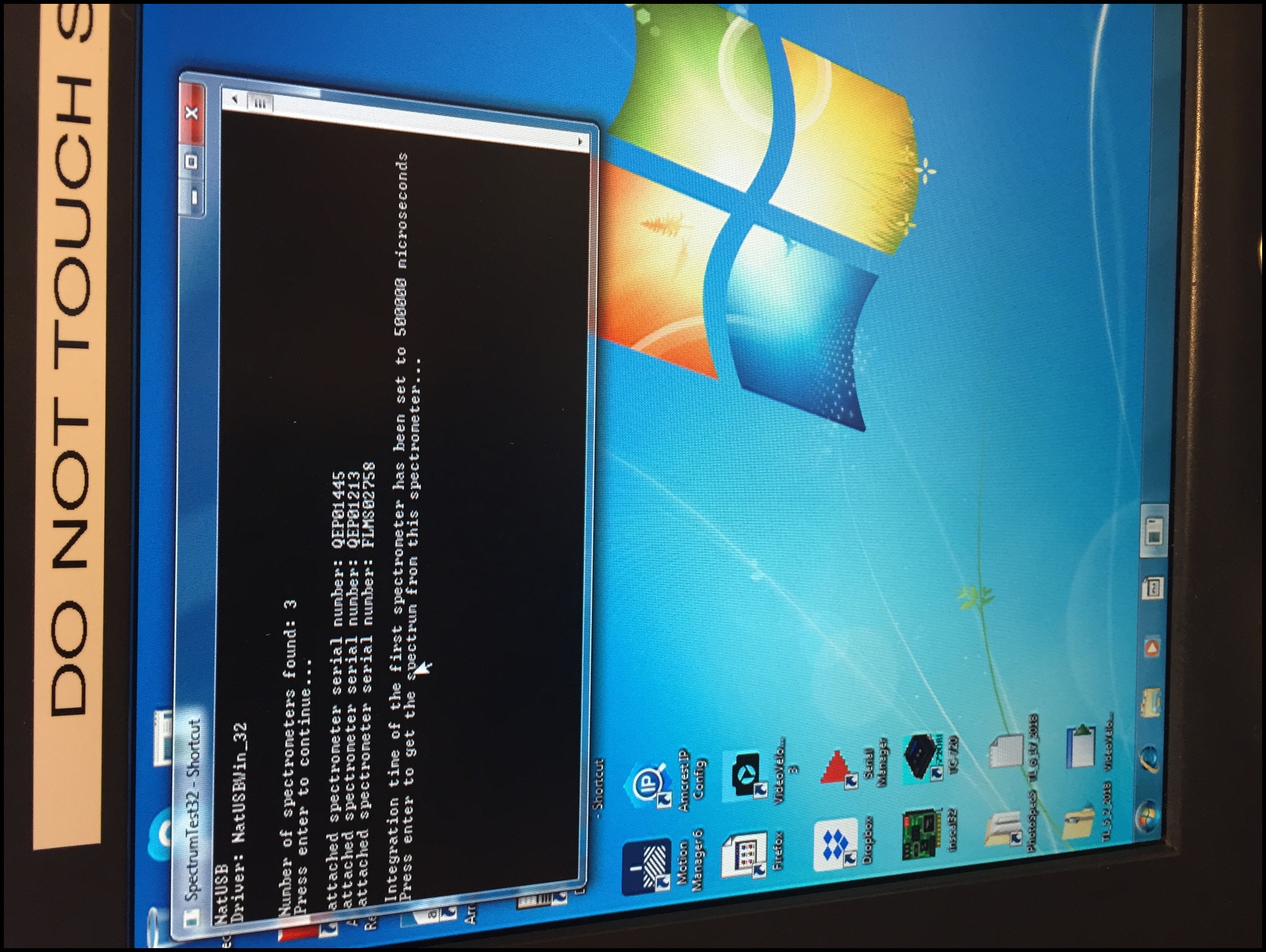Image resolution: width=1266 pixels, height=952 pixels.
Task: Open the VideoVelo... 3 camera shortcut
Action: (x=758, y=769)
